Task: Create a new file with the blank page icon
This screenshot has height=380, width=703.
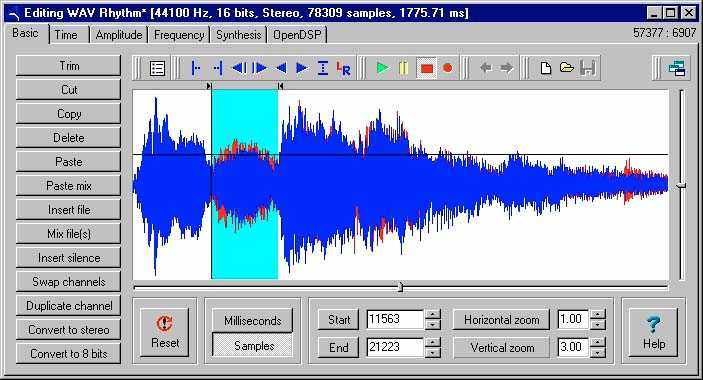Action: [x=546, y=68]
